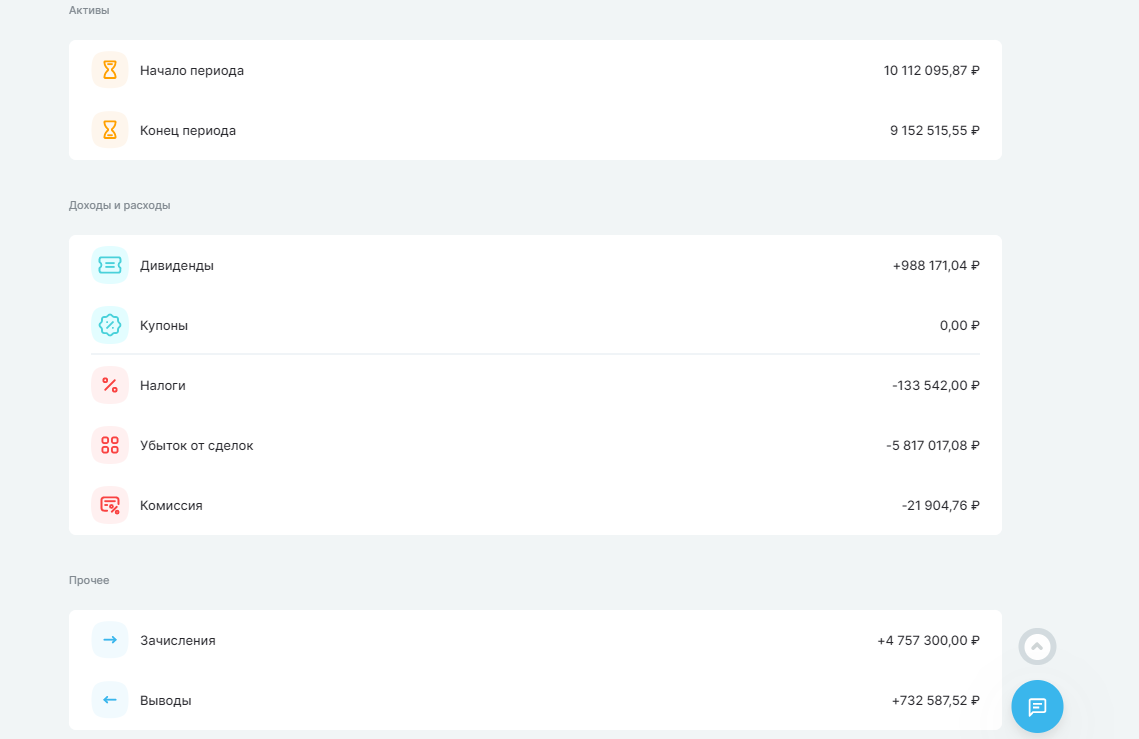
Task: Select the Дивиденды ticket icon
Action: [110, 265]
